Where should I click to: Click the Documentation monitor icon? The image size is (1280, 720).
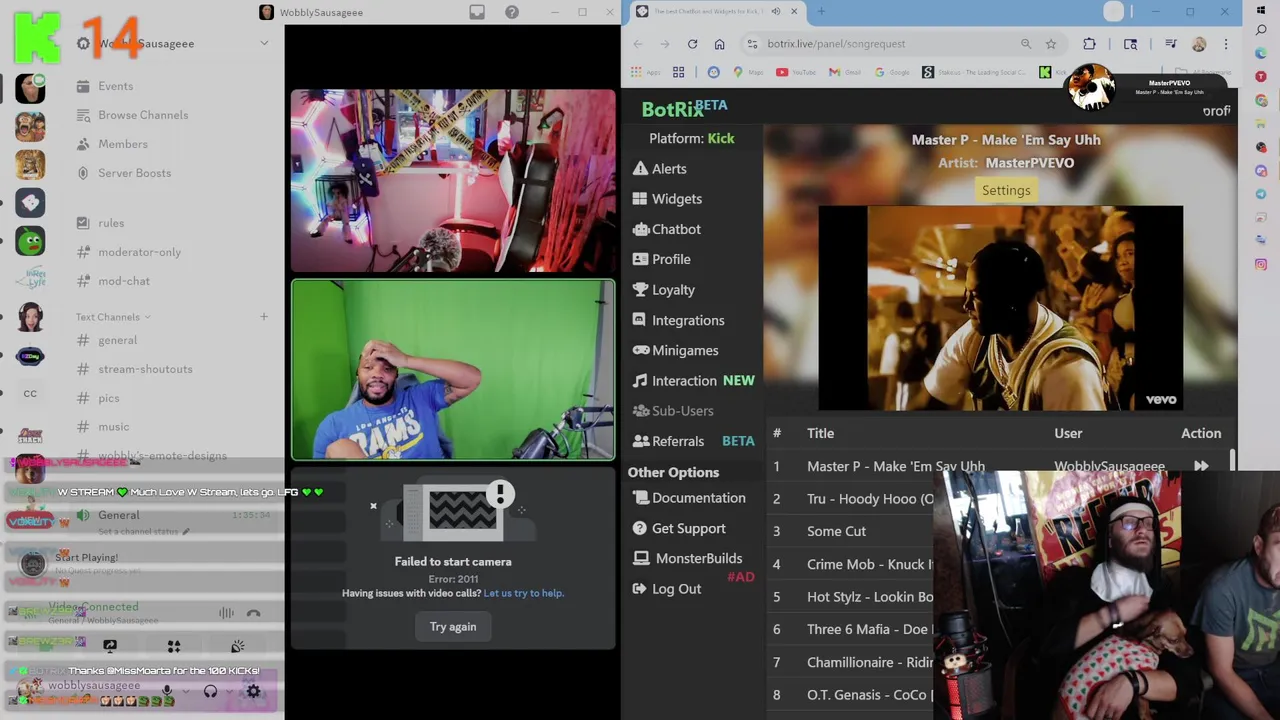[x=640, y=498]
